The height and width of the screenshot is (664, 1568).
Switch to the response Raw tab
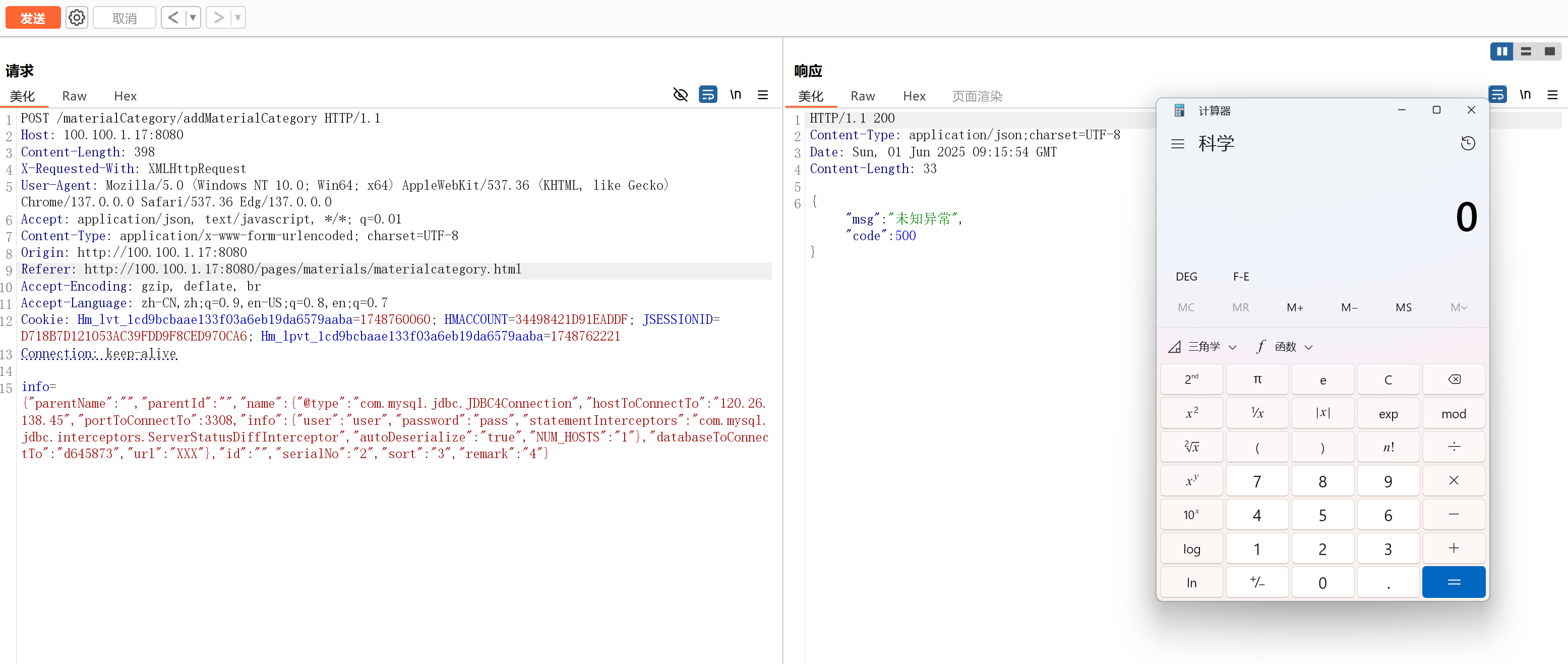click(863, 96)
